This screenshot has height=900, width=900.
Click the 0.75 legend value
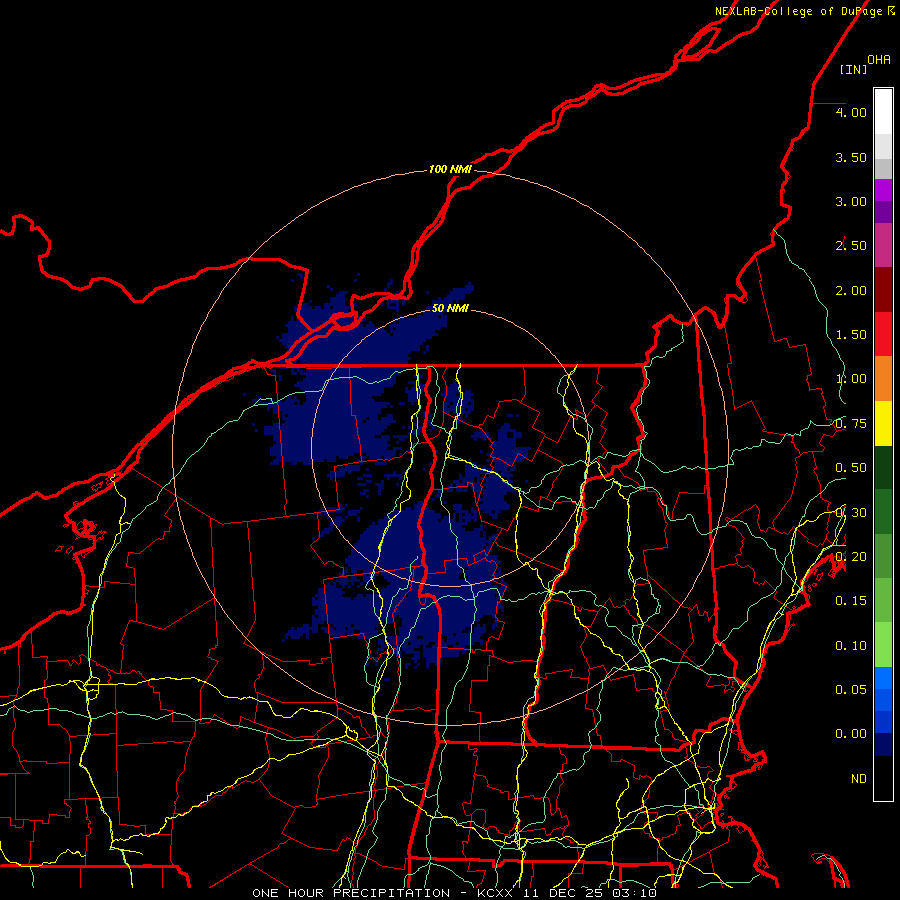click(851, 424)
